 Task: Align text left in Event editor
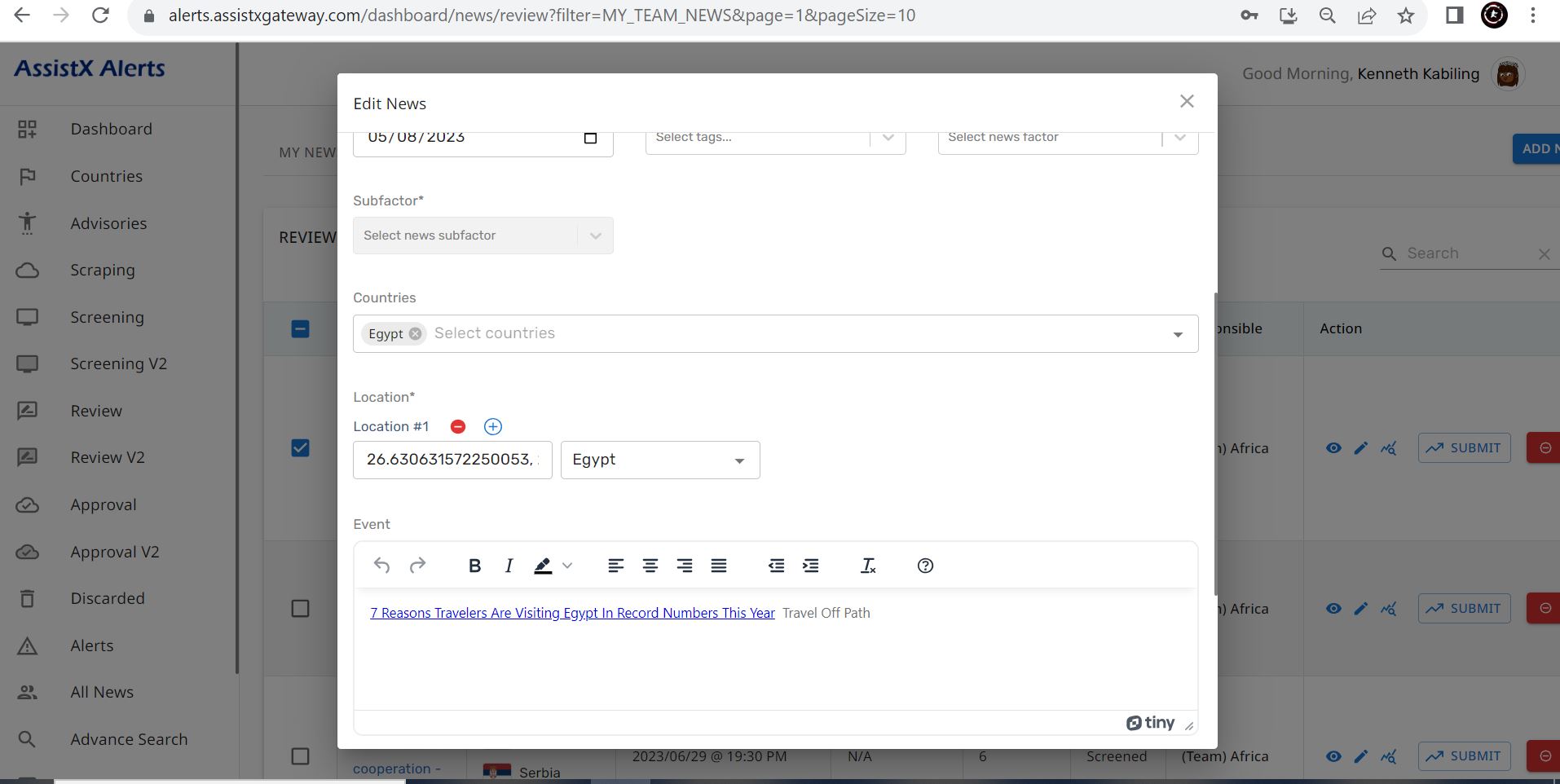616,566
